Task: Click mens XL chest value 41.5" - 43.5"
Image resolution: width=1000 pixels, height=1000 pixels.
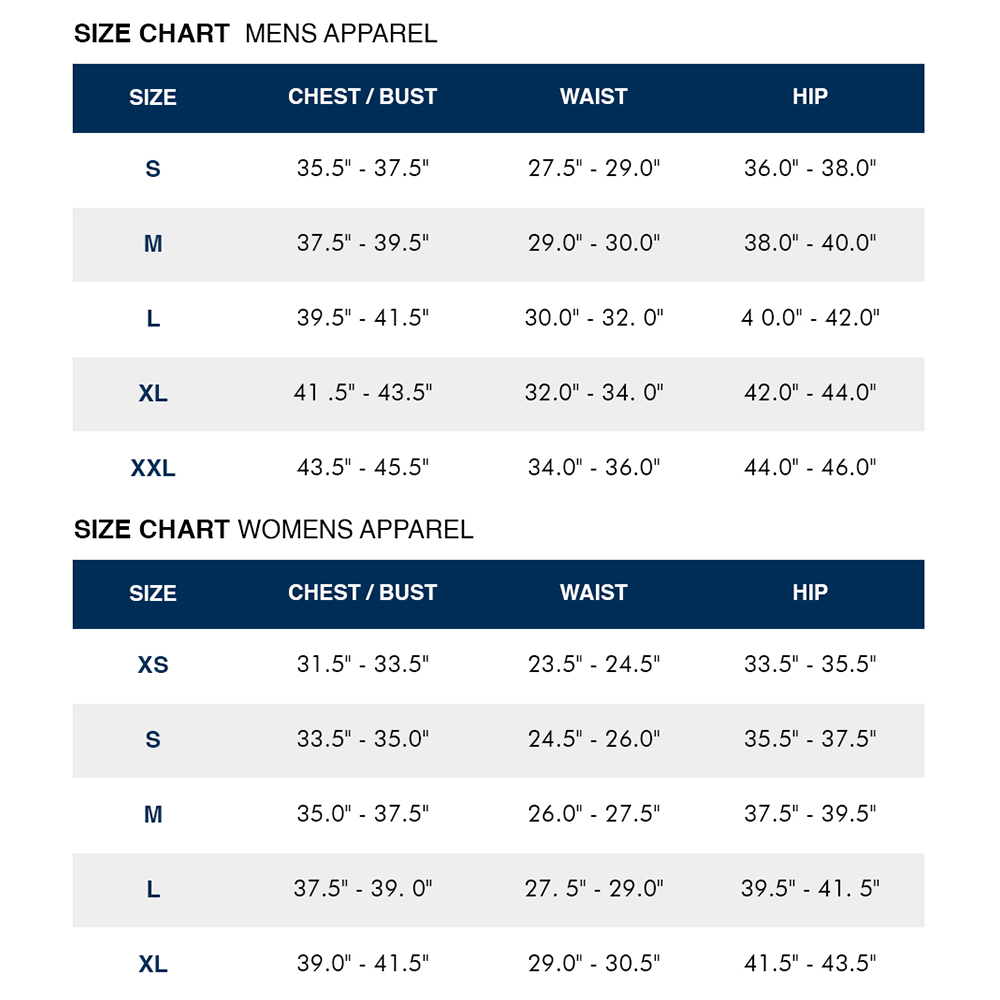Action: click(362, 393)
